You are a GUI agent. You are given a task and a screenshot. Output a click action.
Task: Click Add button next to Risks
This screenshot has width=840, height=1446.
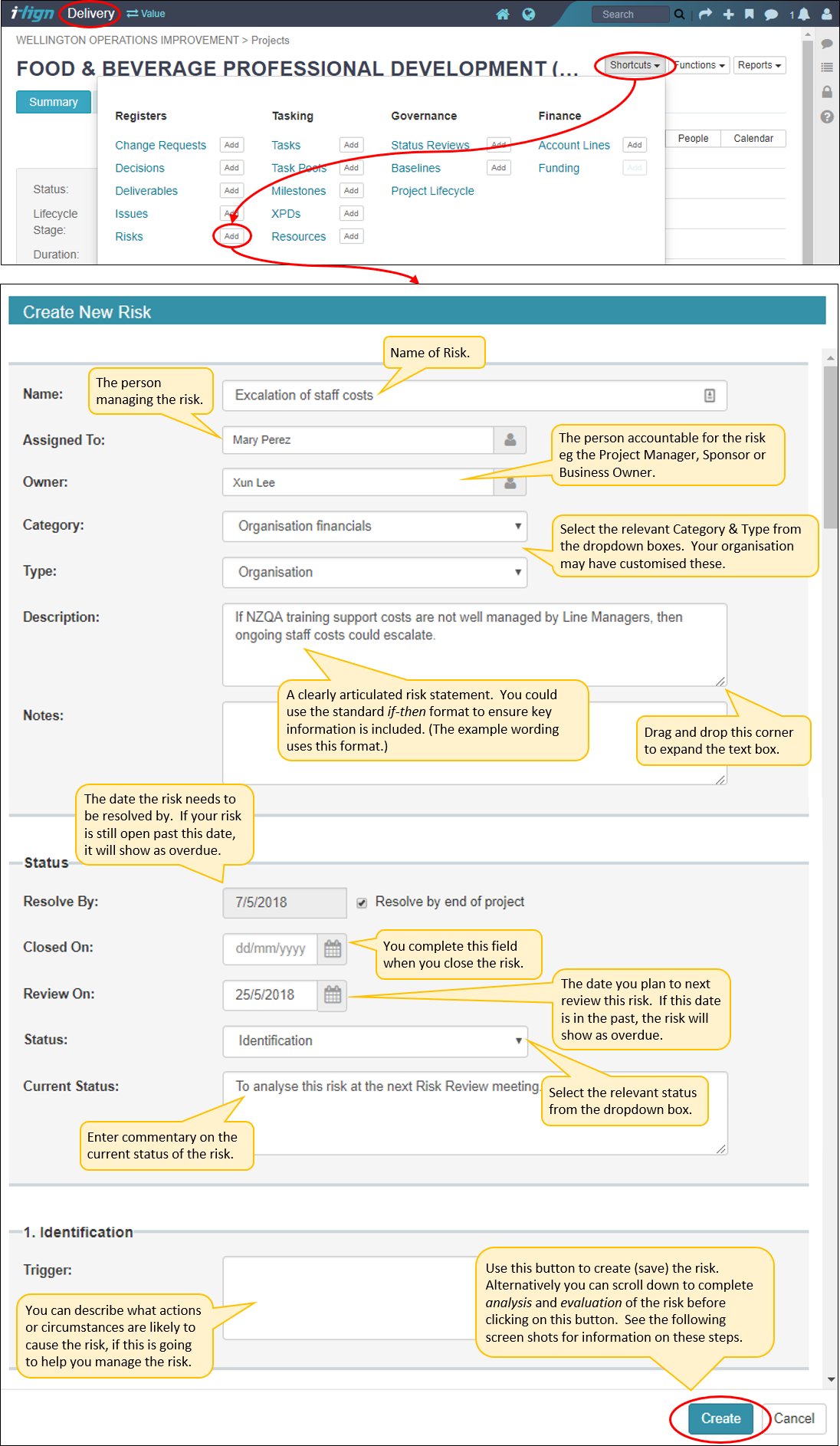click(231, 236)
